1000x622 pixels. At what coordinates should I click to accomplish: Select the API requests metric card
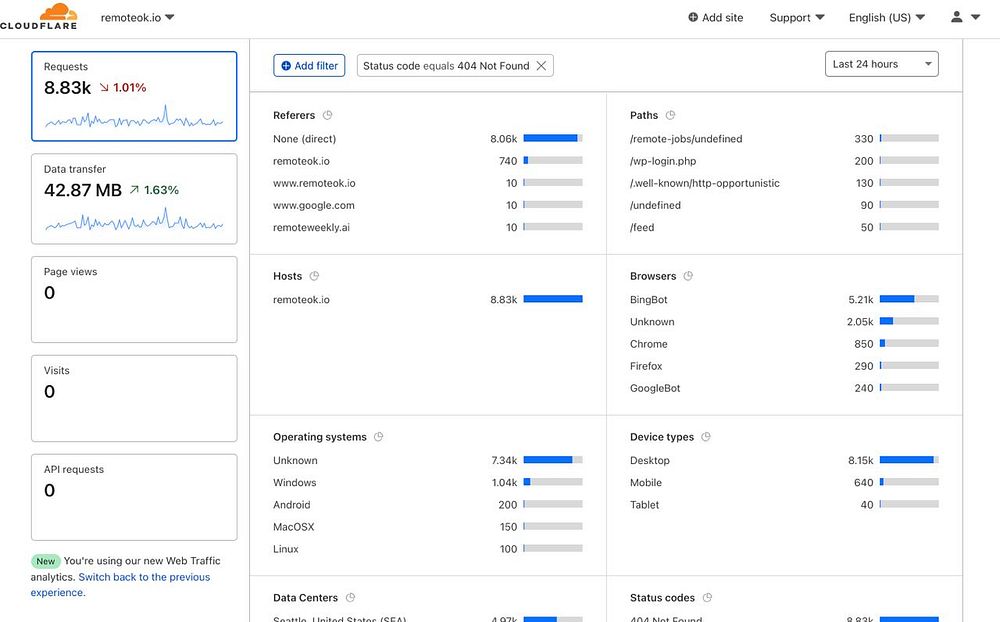tap(134, 497)
